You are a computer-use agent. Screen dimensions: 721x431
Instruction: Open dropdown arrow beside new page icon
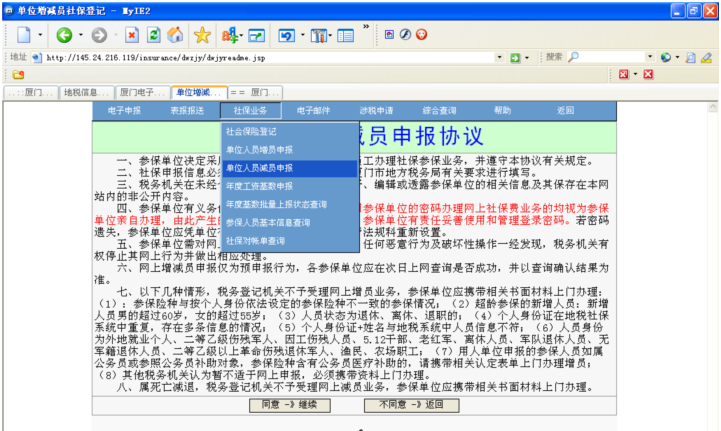coord(40,35)
